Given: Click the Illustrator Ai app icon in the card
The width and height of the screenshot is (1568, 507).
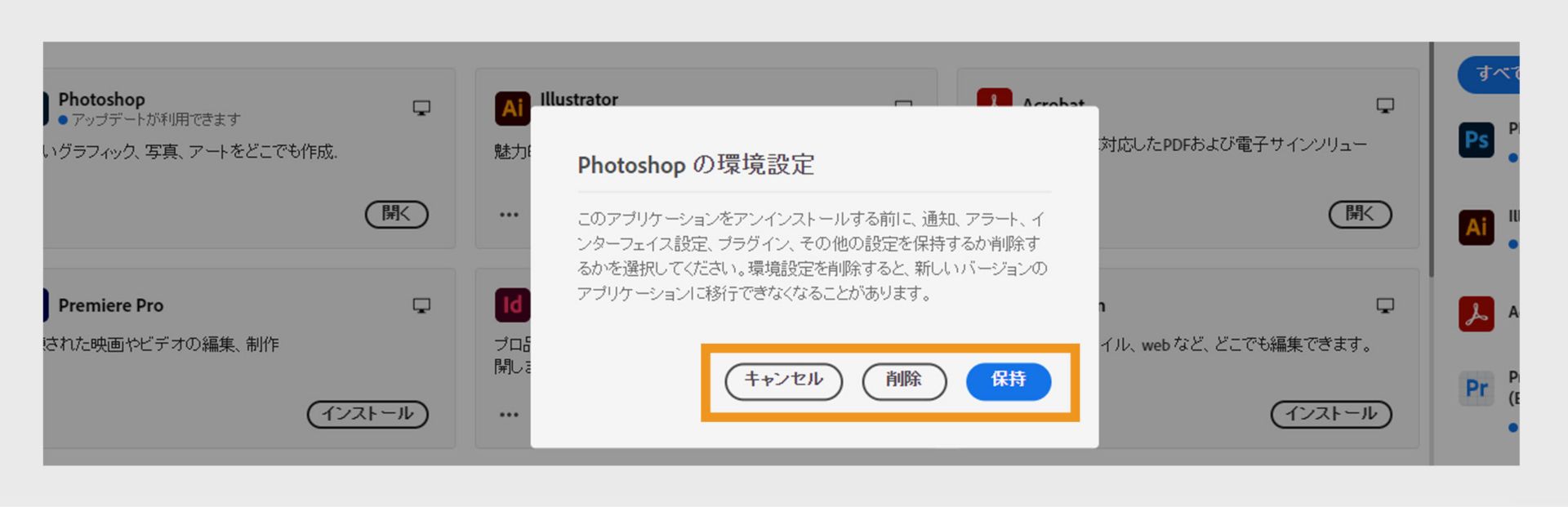Looking at the screenshot, I should [512, 109].
